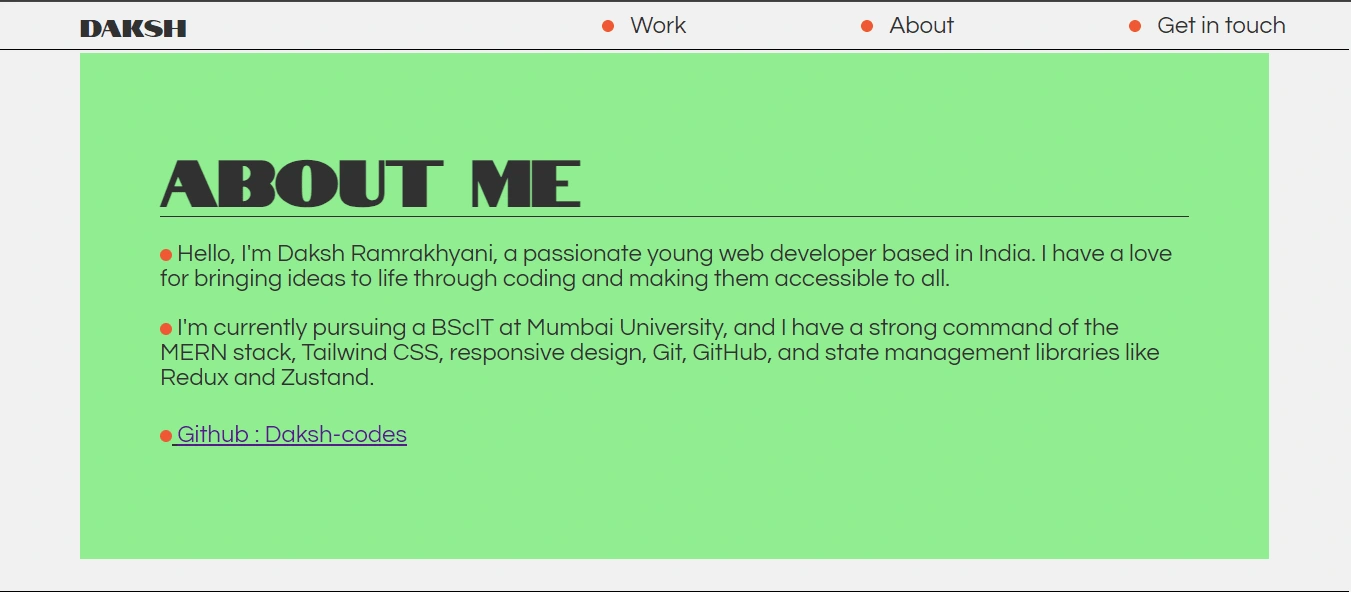Click the orange bullet before the BScIT paragraph

click(x=166, y=329)
